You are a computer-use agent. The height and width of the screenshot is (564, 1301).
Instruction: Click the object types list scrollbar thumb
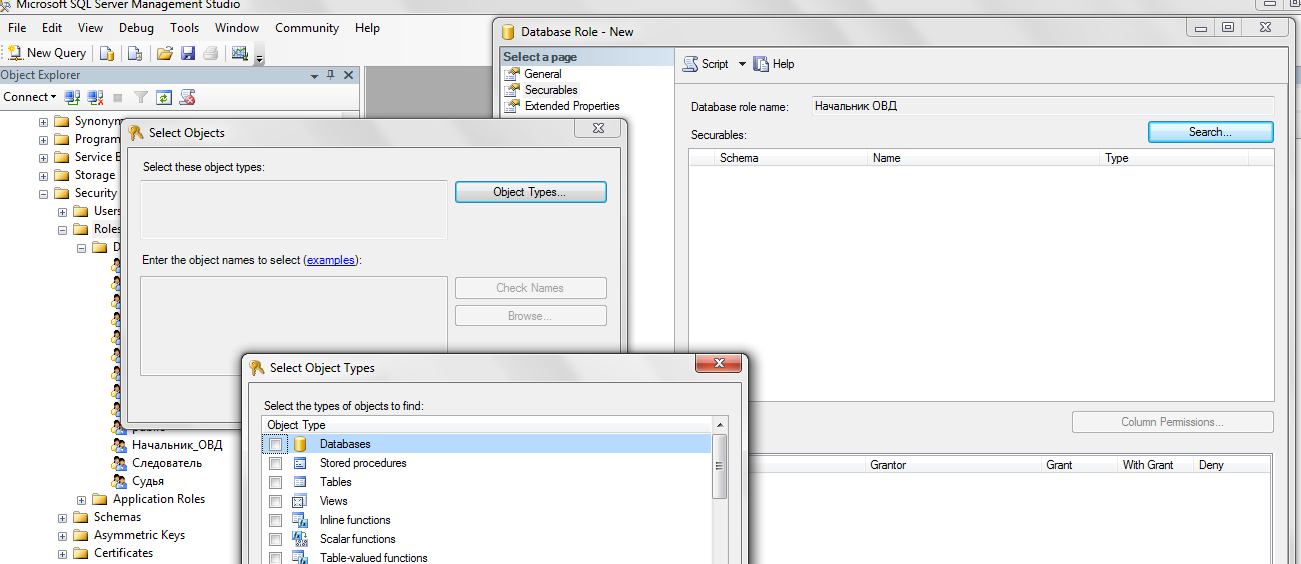tap(719, 465)
